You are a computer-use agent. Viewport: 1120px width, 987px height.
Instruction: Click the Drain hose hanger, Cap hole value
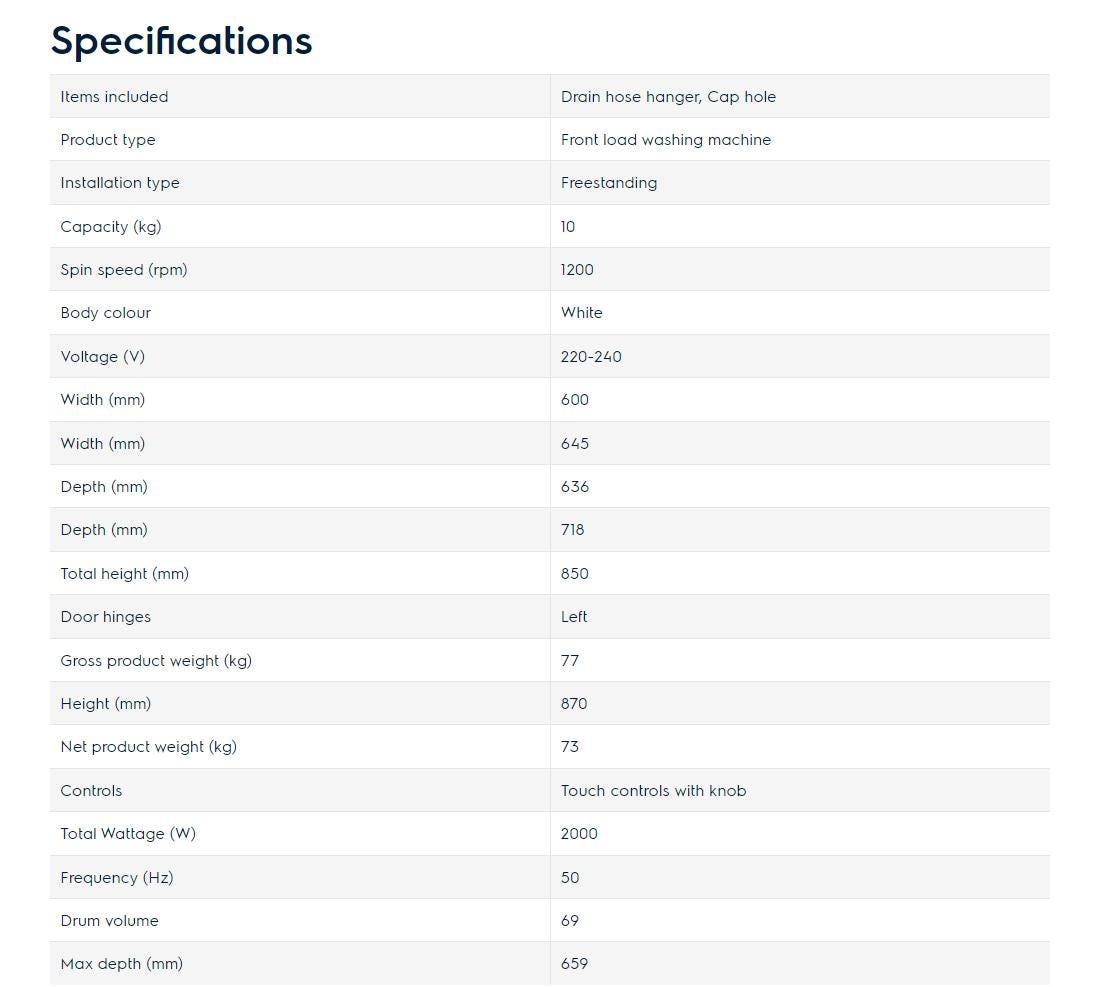pyautogui.click(x=668, y=97)
